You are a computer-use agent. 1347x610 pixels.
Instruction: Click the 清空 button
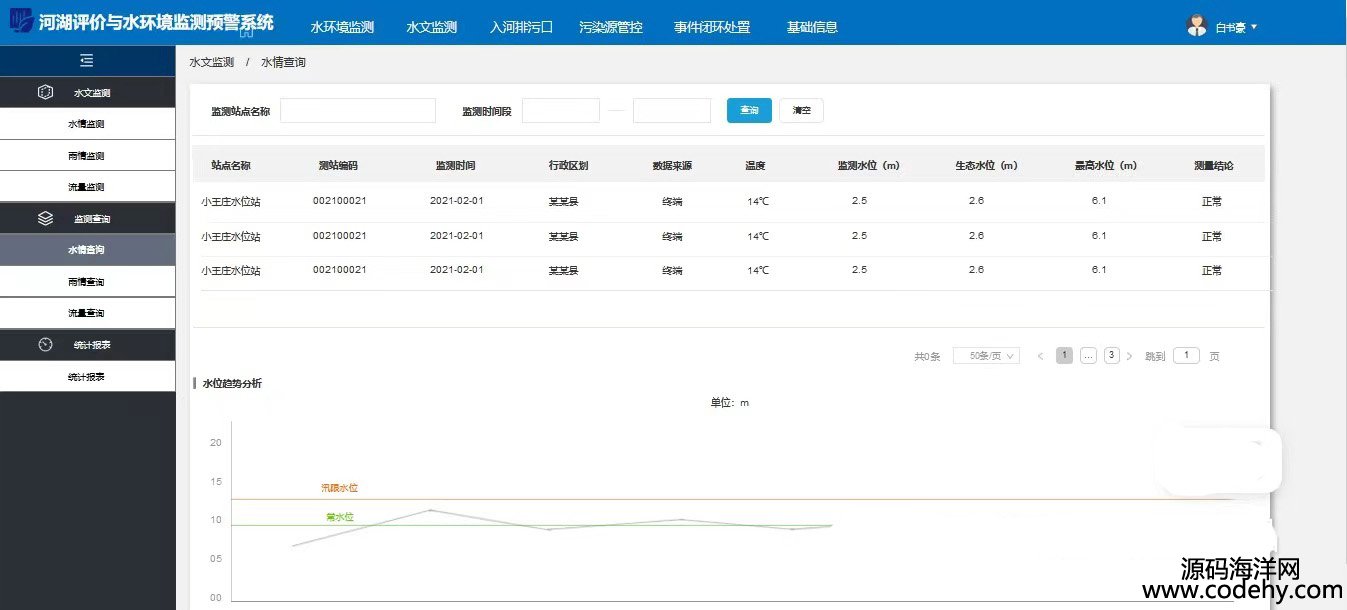801,110
